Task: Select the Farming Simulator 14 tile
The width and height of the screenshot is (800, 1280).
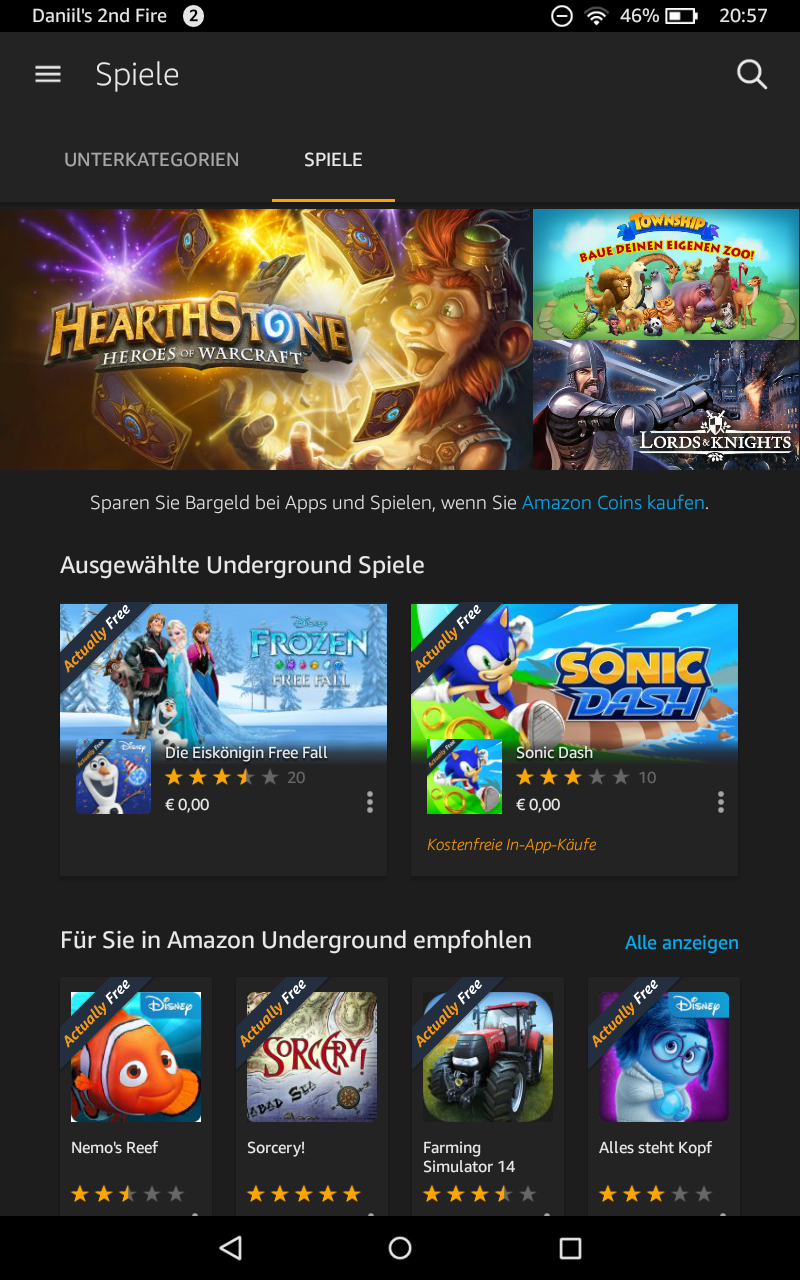Action: (488, 1097)
